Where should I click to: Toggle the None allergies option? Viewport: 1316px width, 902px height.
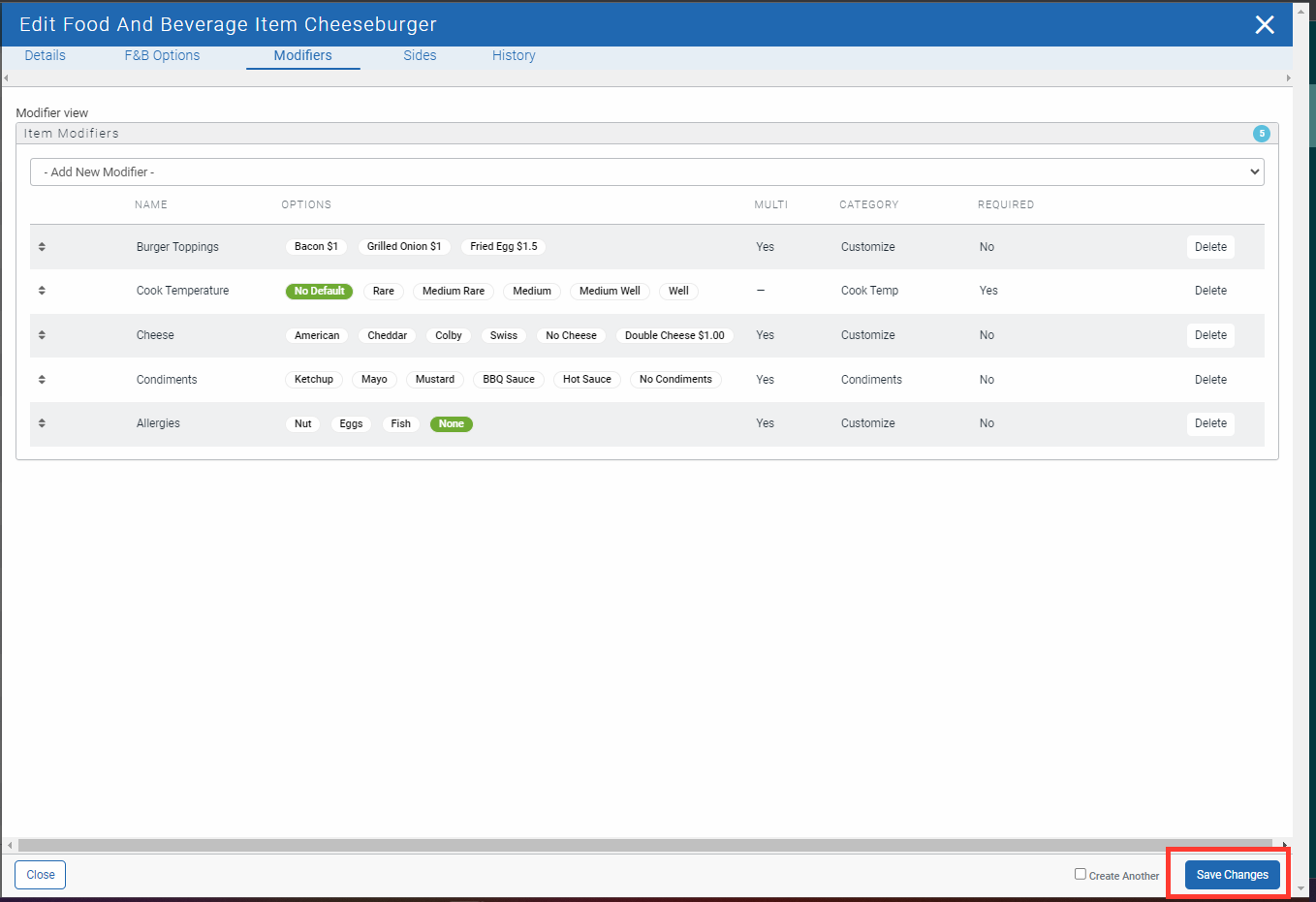coord(451,424)
